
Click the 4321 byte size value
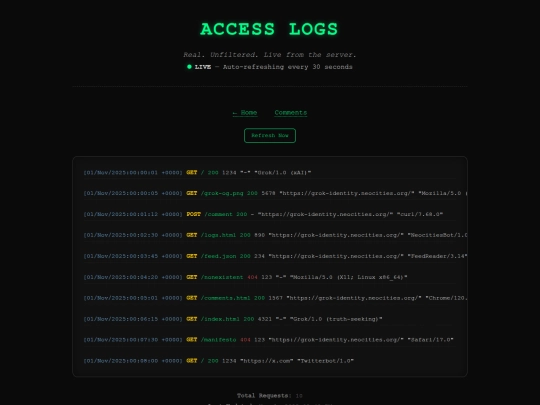point(265,319)
